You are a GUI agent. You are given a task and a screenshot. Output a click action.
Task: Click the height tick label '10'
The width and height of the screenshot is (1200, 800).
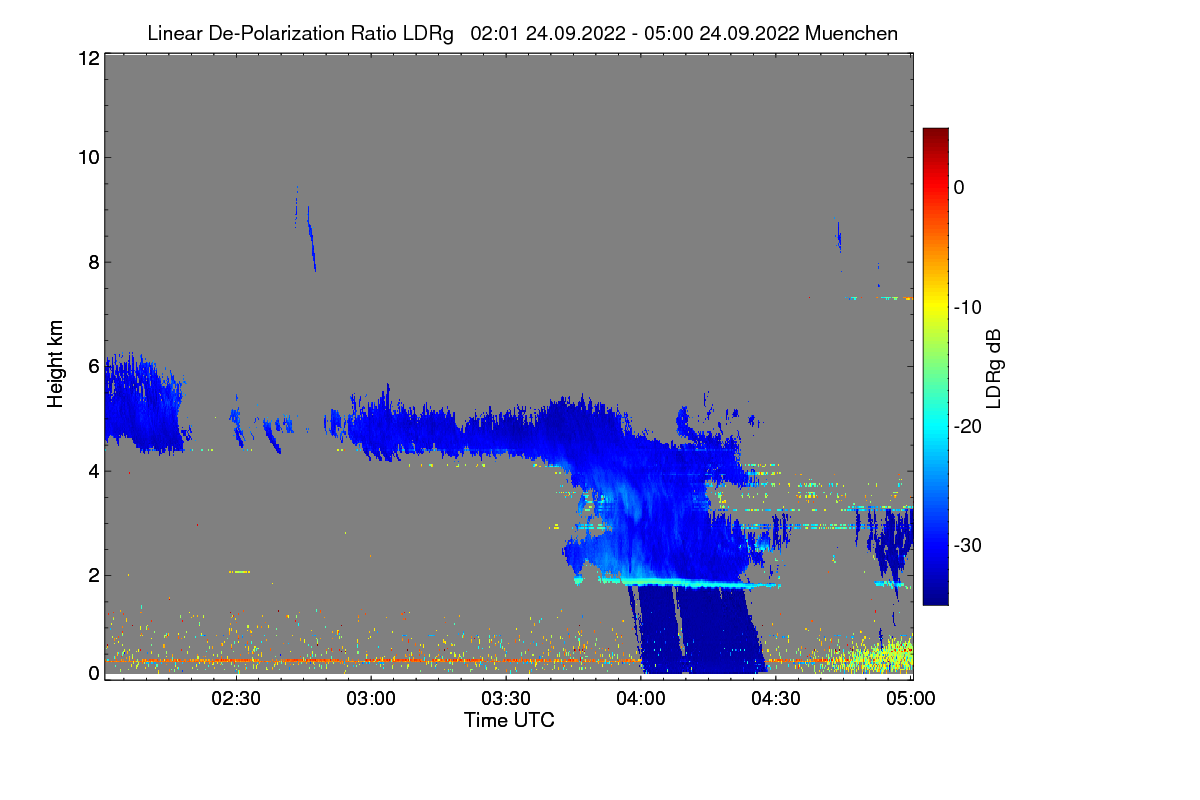coord(87,157)
